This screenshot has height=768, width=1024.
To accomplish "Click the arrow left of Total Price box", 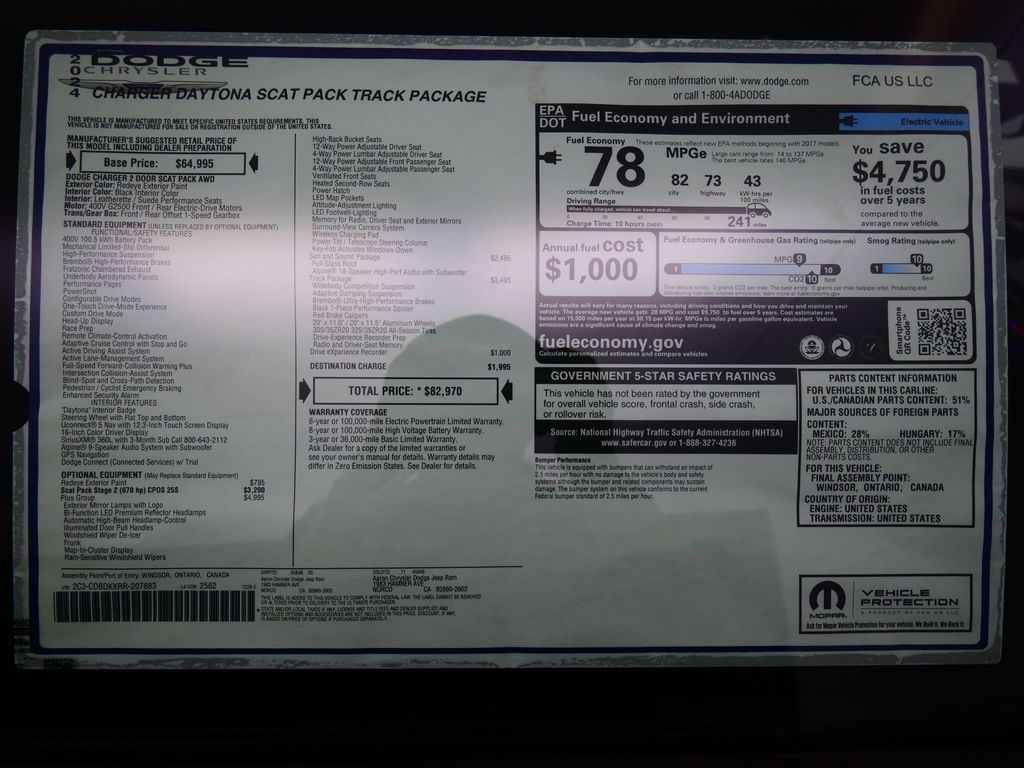I will tap(305, 391).
